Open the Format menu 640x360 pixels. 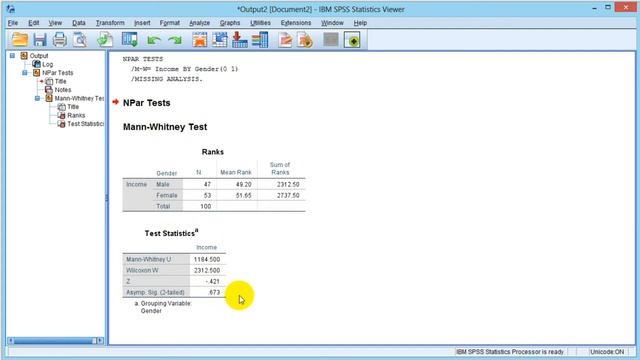click(x=169, y=23)
